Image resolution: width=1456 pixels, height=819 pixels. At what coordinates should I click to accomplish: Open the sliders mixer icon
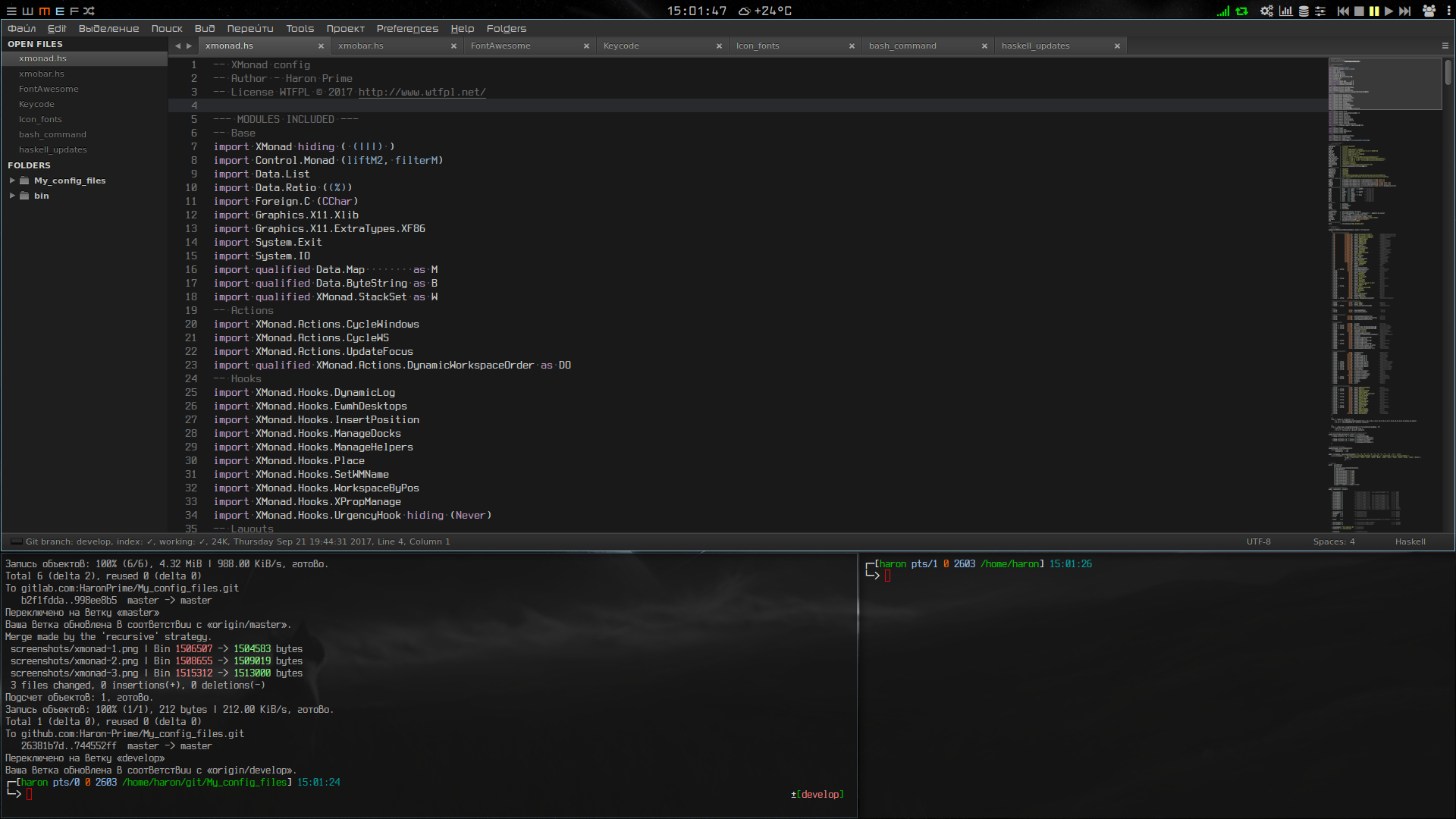point(1320,11)
